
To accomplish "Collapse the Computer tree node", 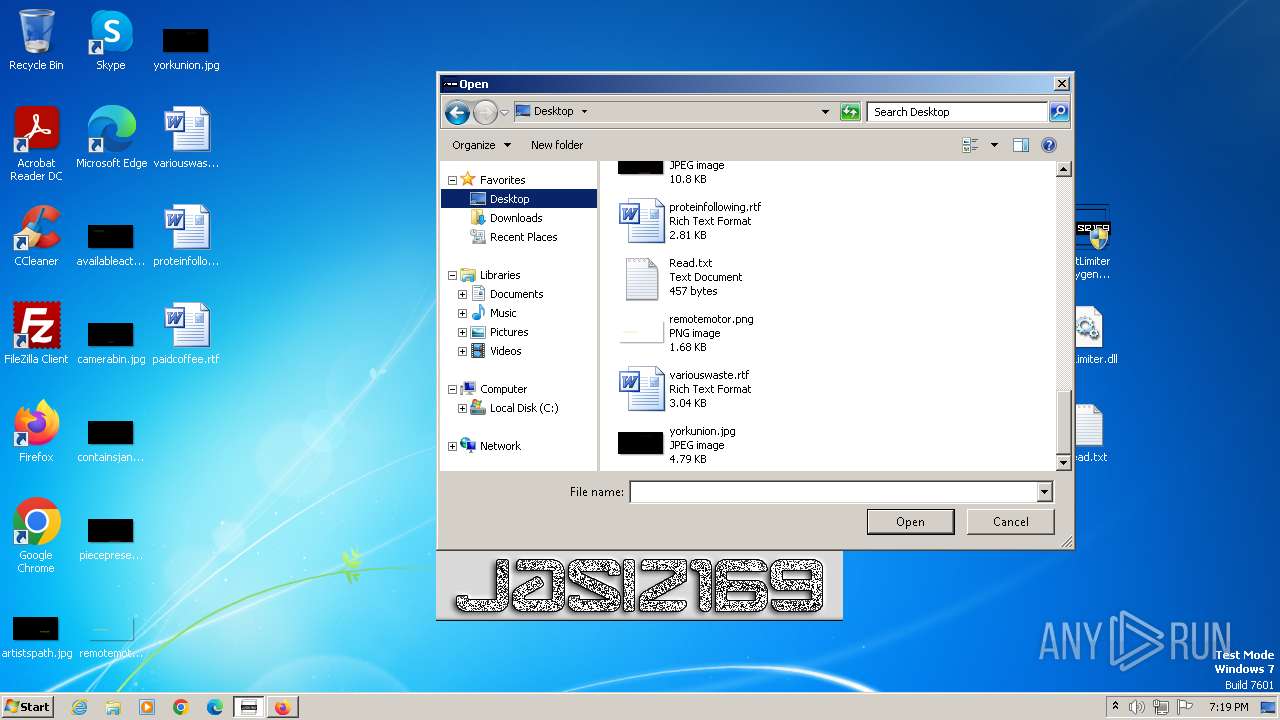I will [452, 390].
